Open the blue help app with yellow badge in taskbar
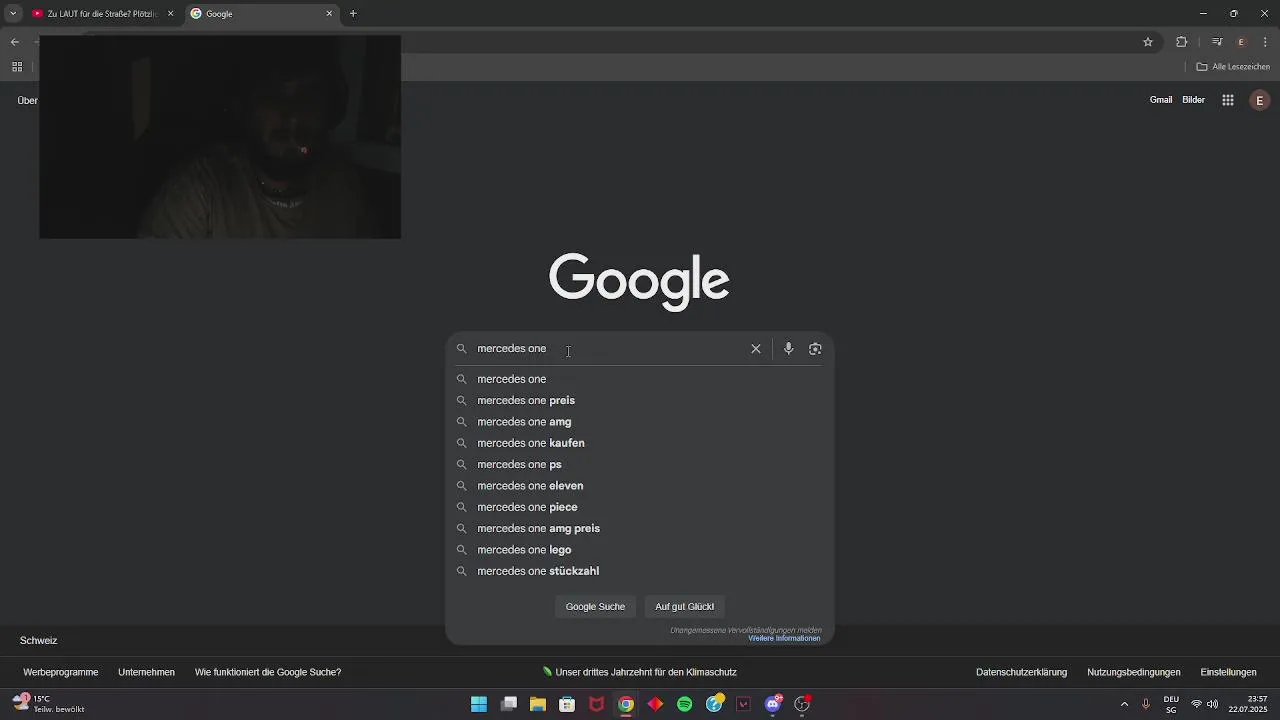 click(714, 704)
